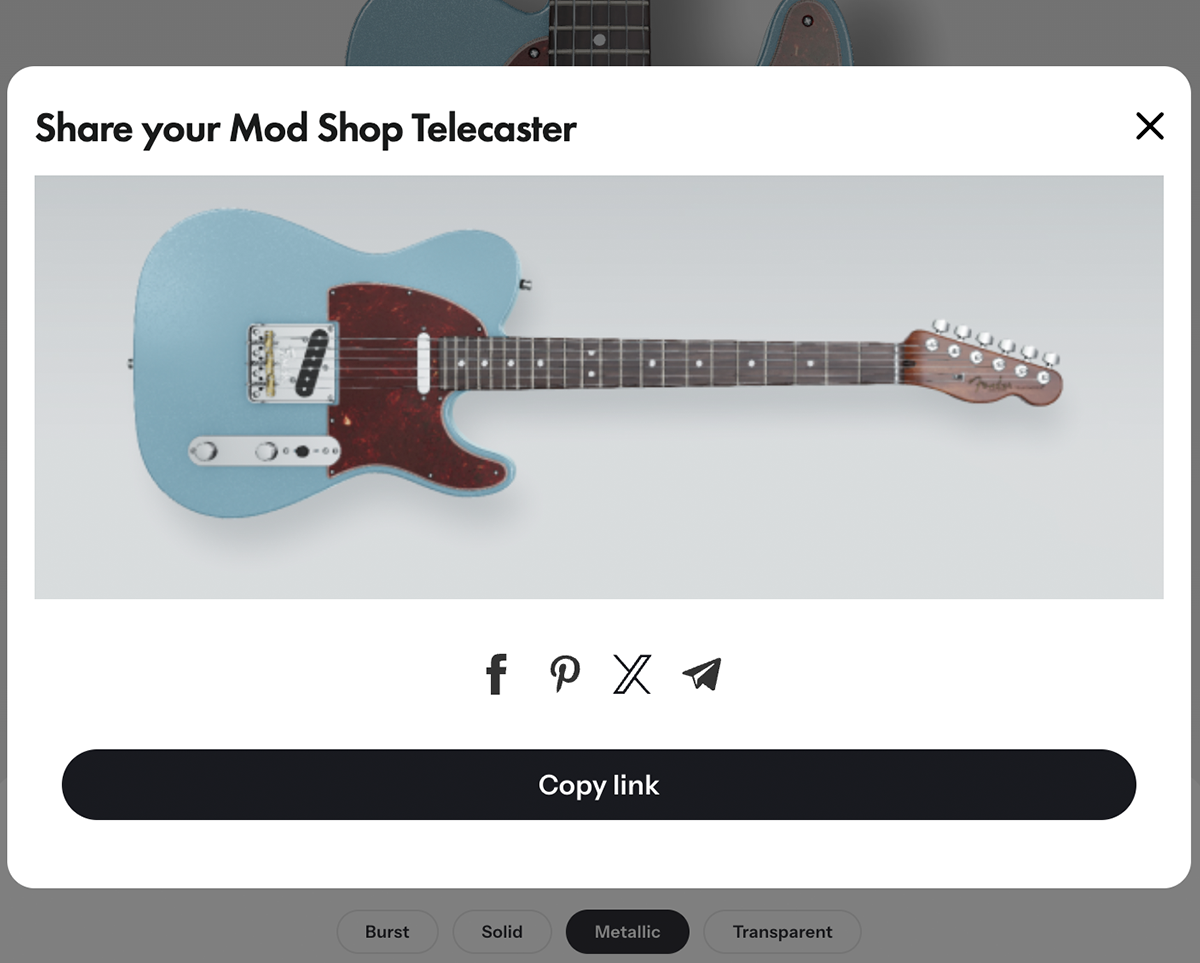Click the dimmed guitar fretboard behind the dialog

point(599,33)
